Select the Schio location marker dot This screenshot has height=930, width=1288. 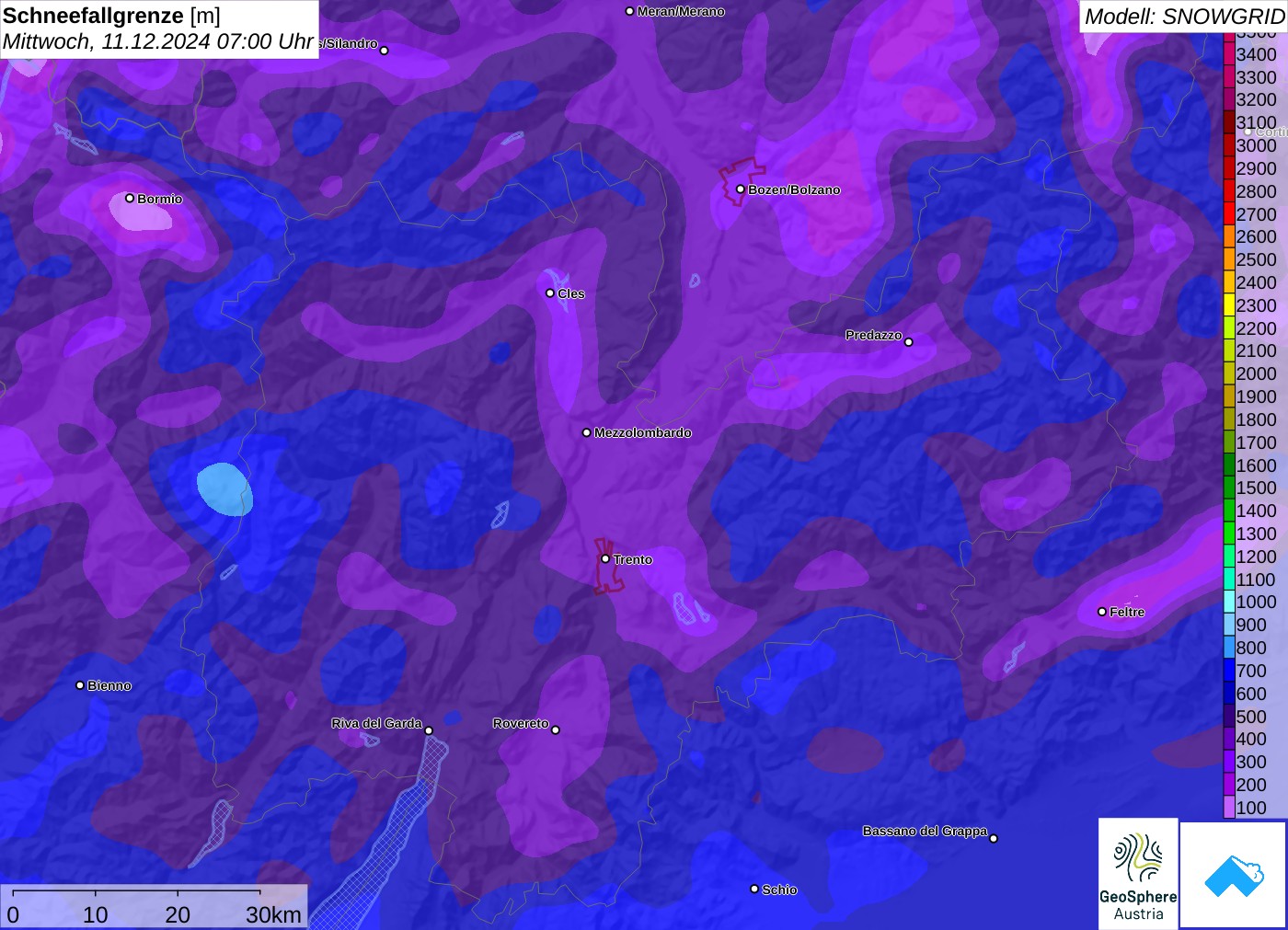click(x=754, y=889)
